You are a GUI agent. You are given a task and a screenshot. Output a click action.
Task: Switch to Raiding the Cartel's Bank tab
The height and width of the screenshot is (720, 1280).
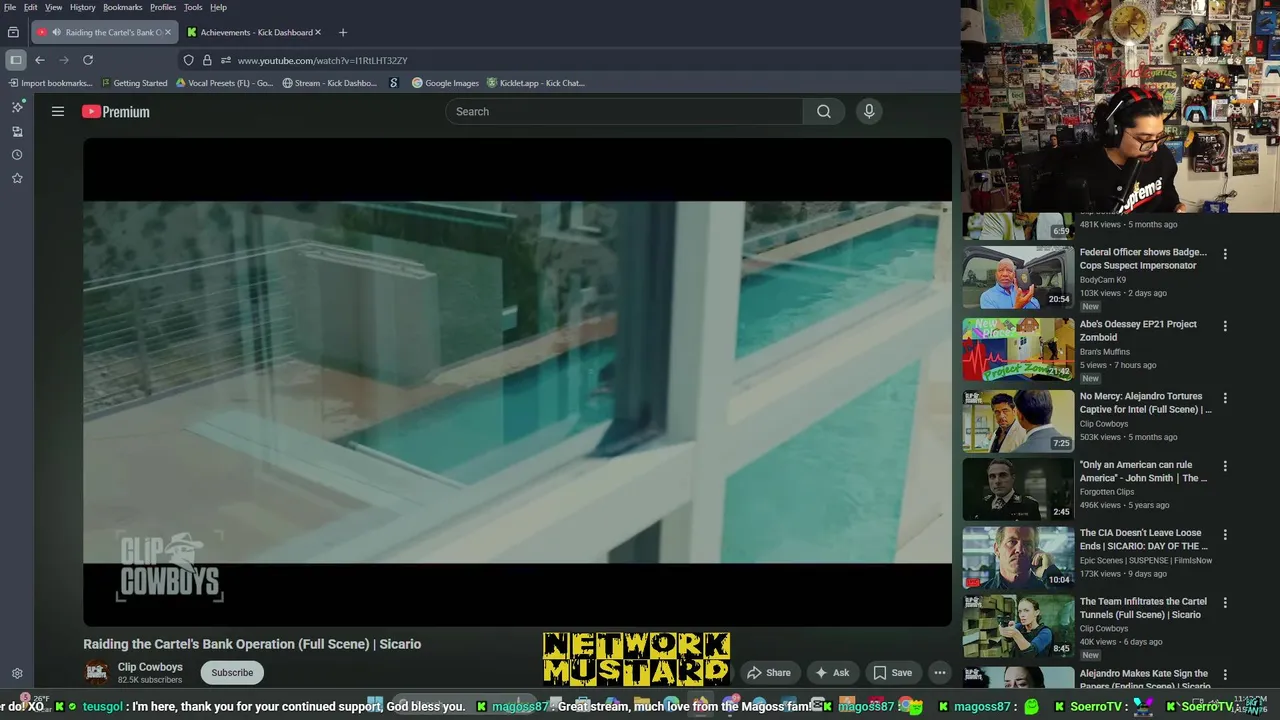click(x=106, y=32)
